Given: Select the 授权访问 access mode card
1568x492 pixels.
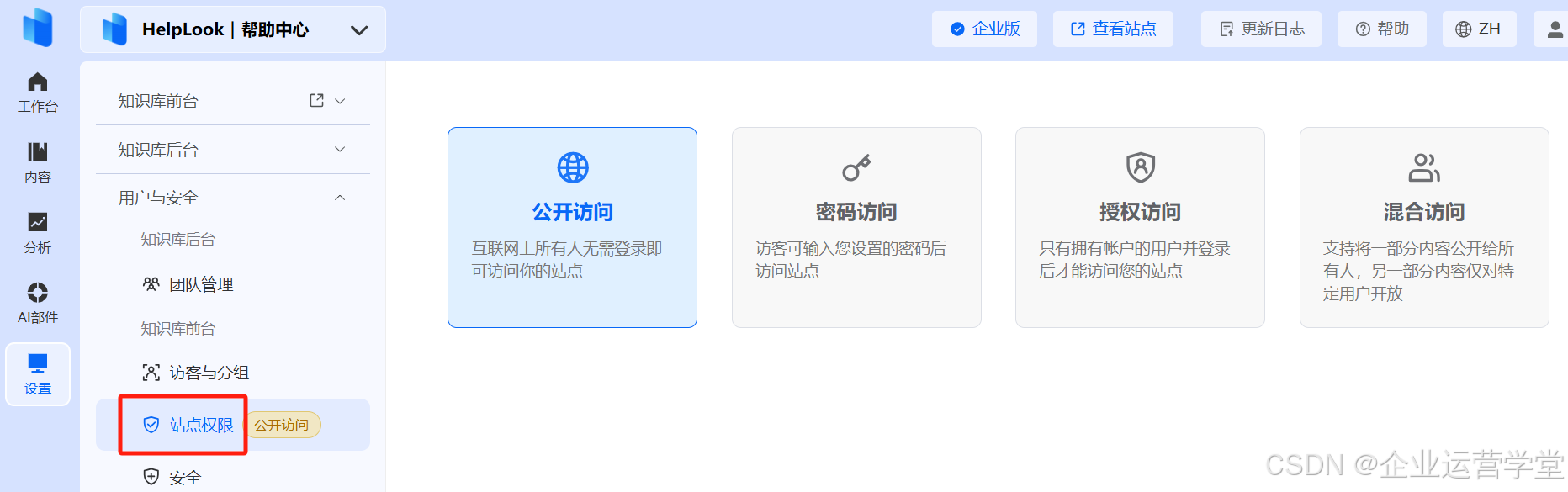Looking at the screenshot, I should pos(1140,227).
